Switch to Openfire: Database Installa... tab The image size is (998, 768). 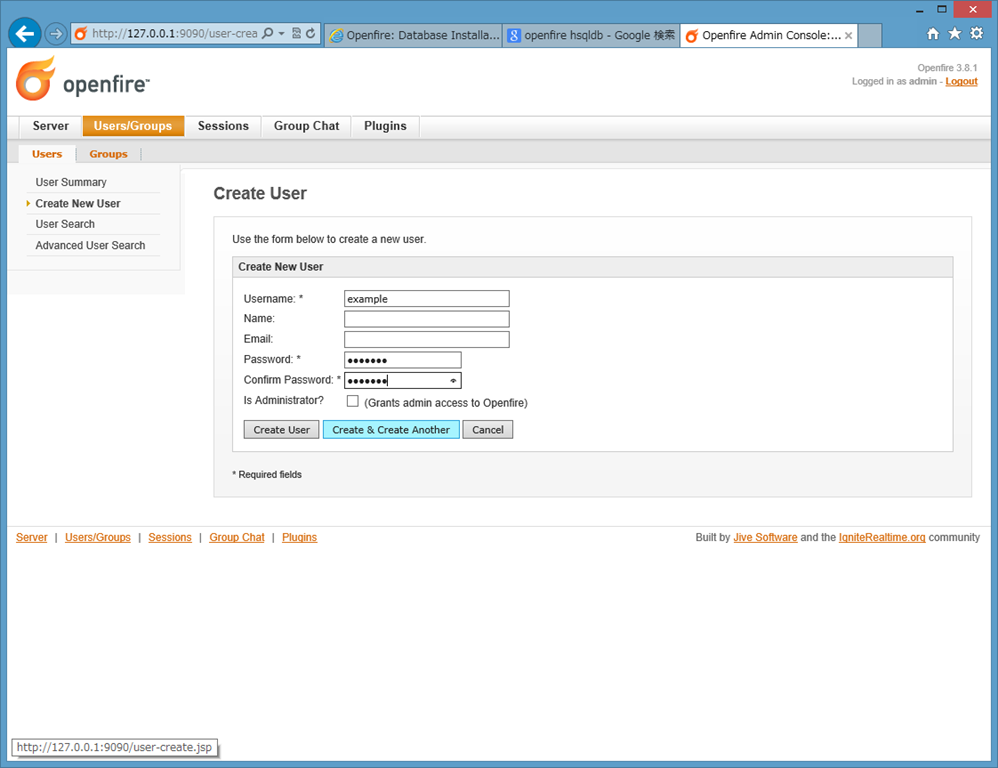414,36
